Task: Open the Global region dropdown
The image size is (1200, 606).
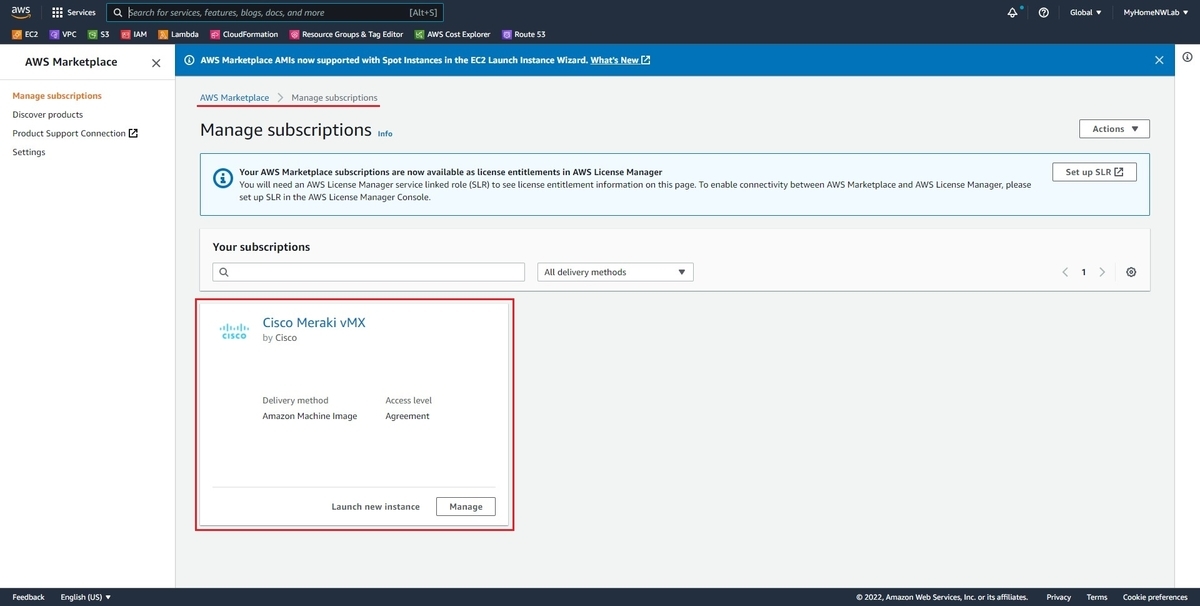Action: pos(1085,13)
